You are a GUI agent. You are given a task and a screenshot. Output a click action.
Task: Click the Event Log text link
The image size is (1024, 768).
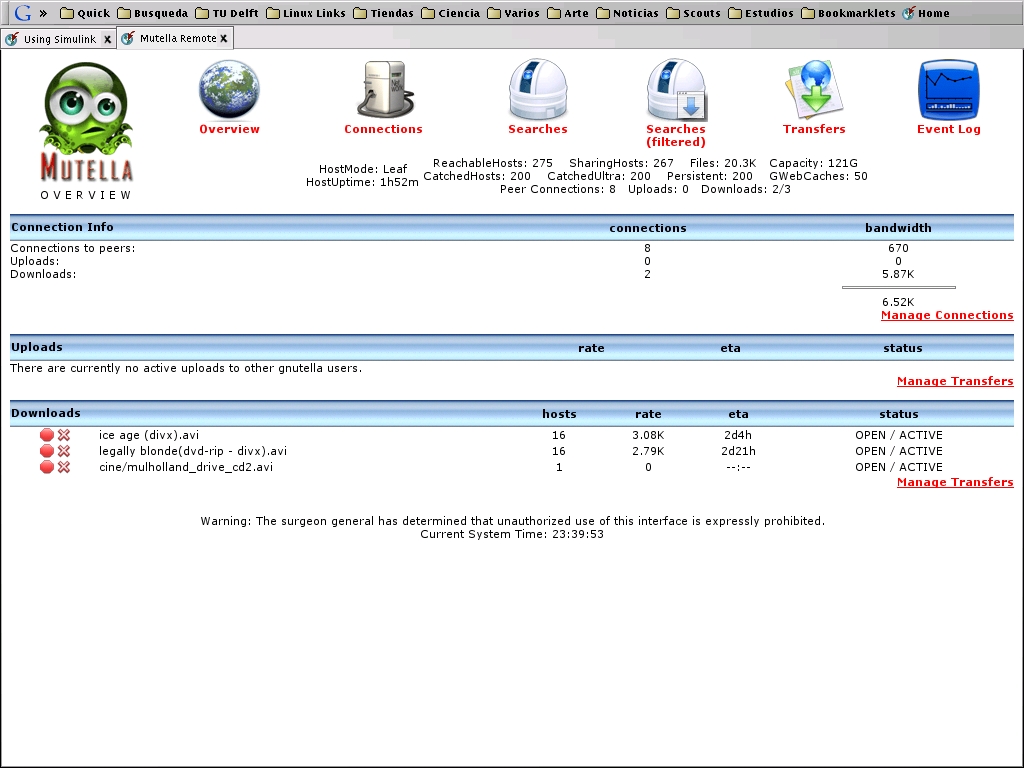(949, 129)
